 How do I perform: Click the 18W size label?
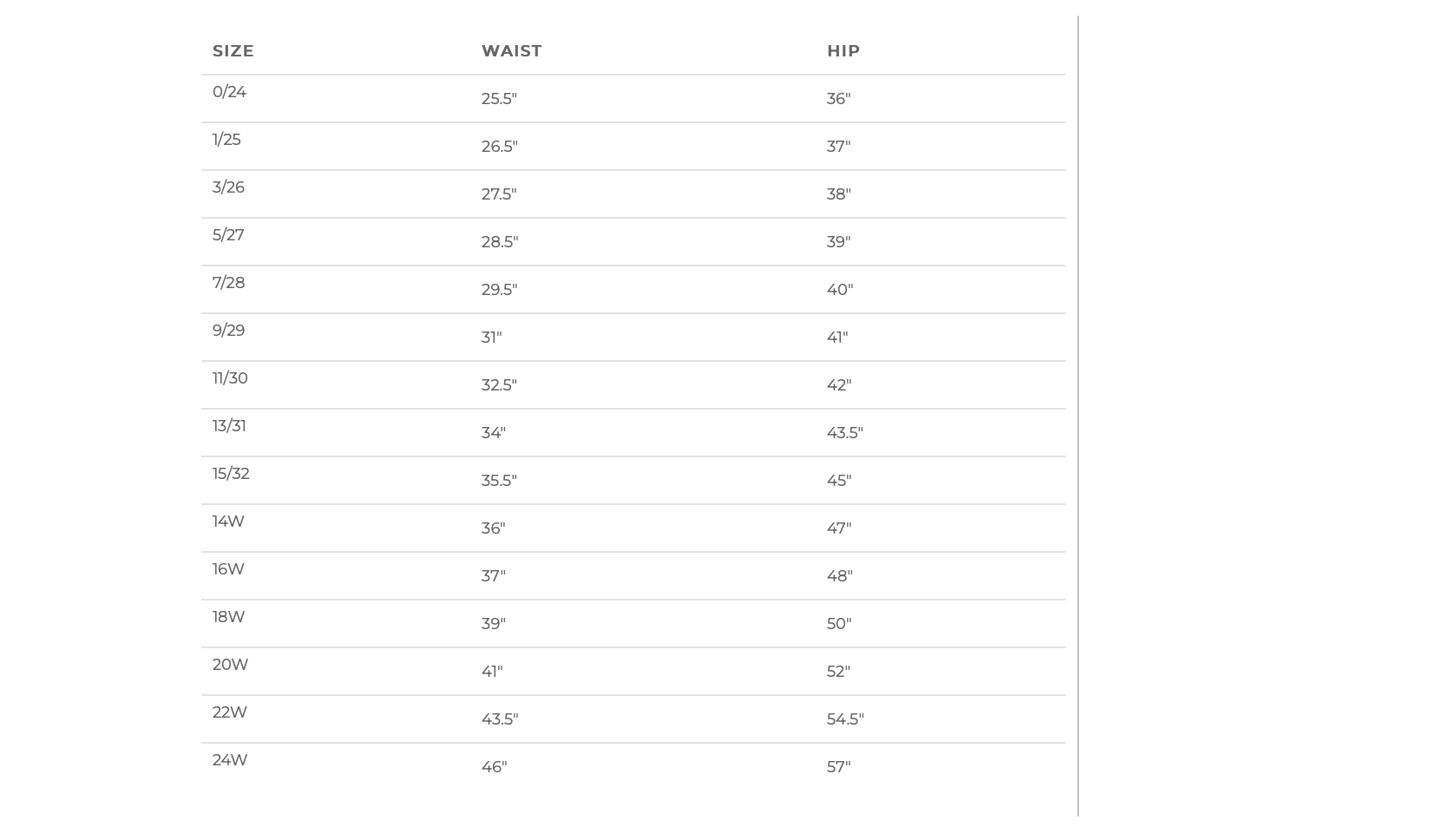click(x=228, y=617)
